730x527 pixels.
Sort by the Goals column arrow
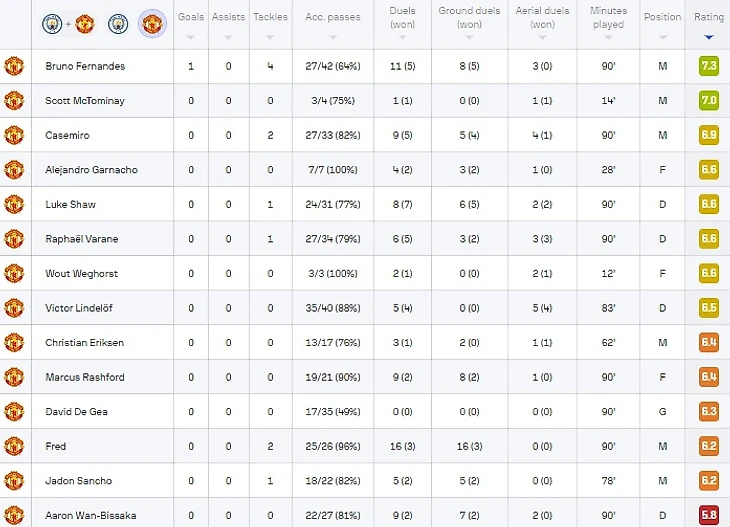[x=190, y=37]
